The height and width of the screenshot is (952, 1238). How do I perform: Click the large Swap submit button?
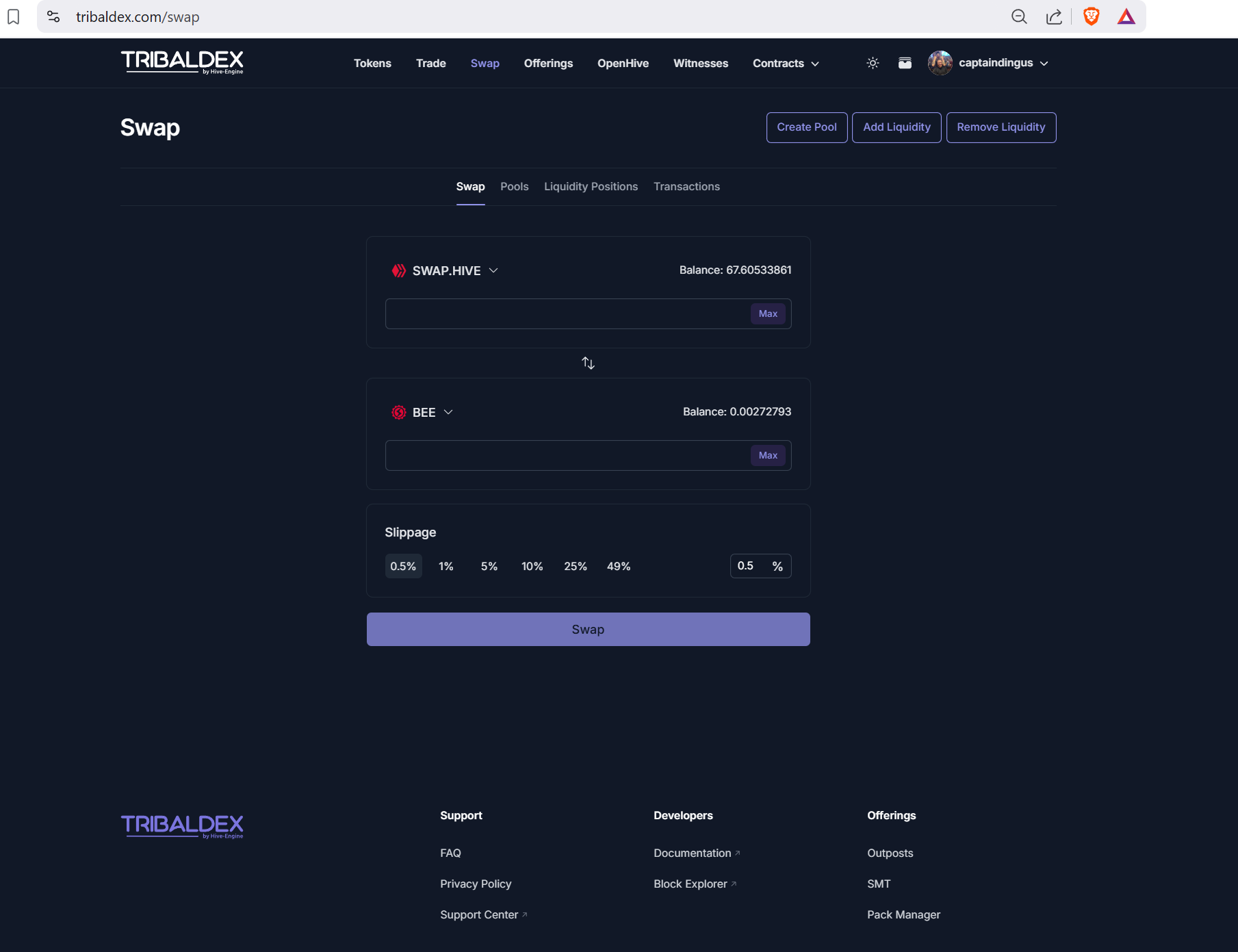point(588,630)
